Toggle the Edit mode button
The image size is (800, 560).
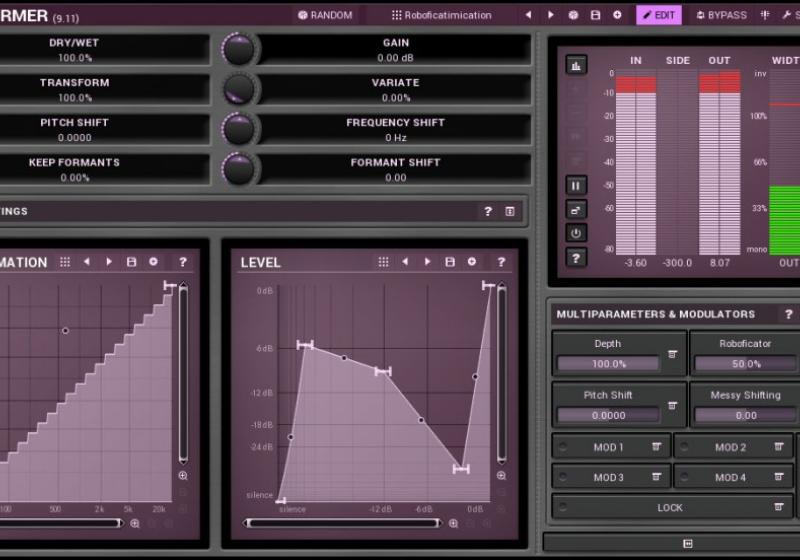coord(658,15)
